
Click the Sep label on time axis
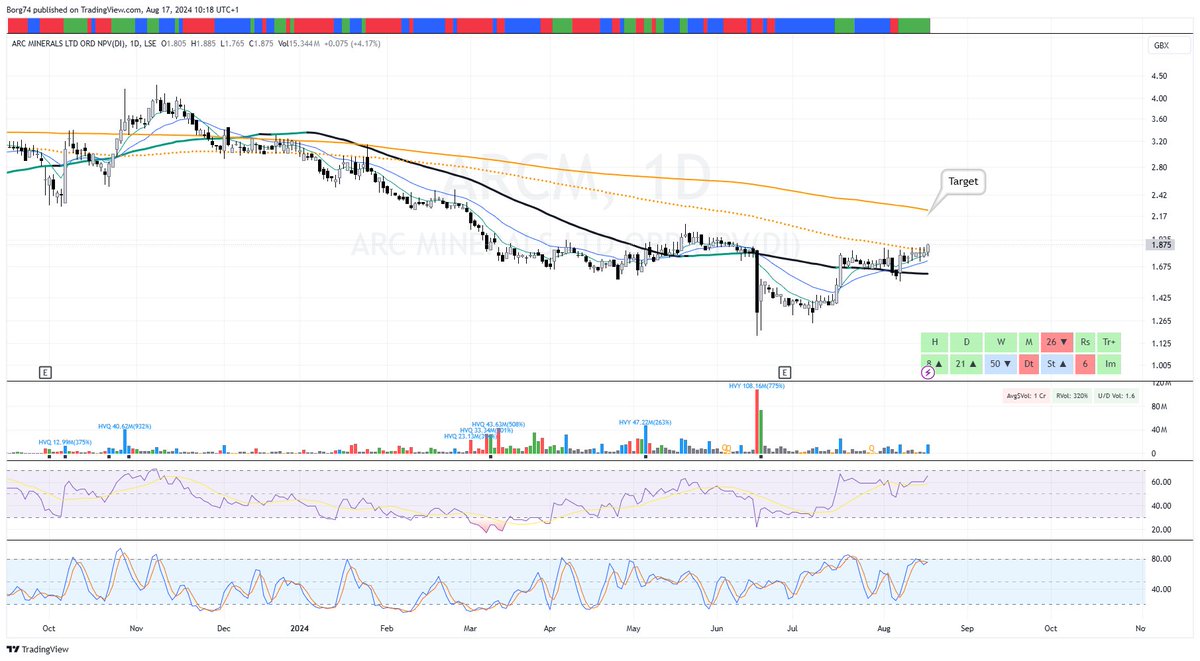[x=965, y=631]
